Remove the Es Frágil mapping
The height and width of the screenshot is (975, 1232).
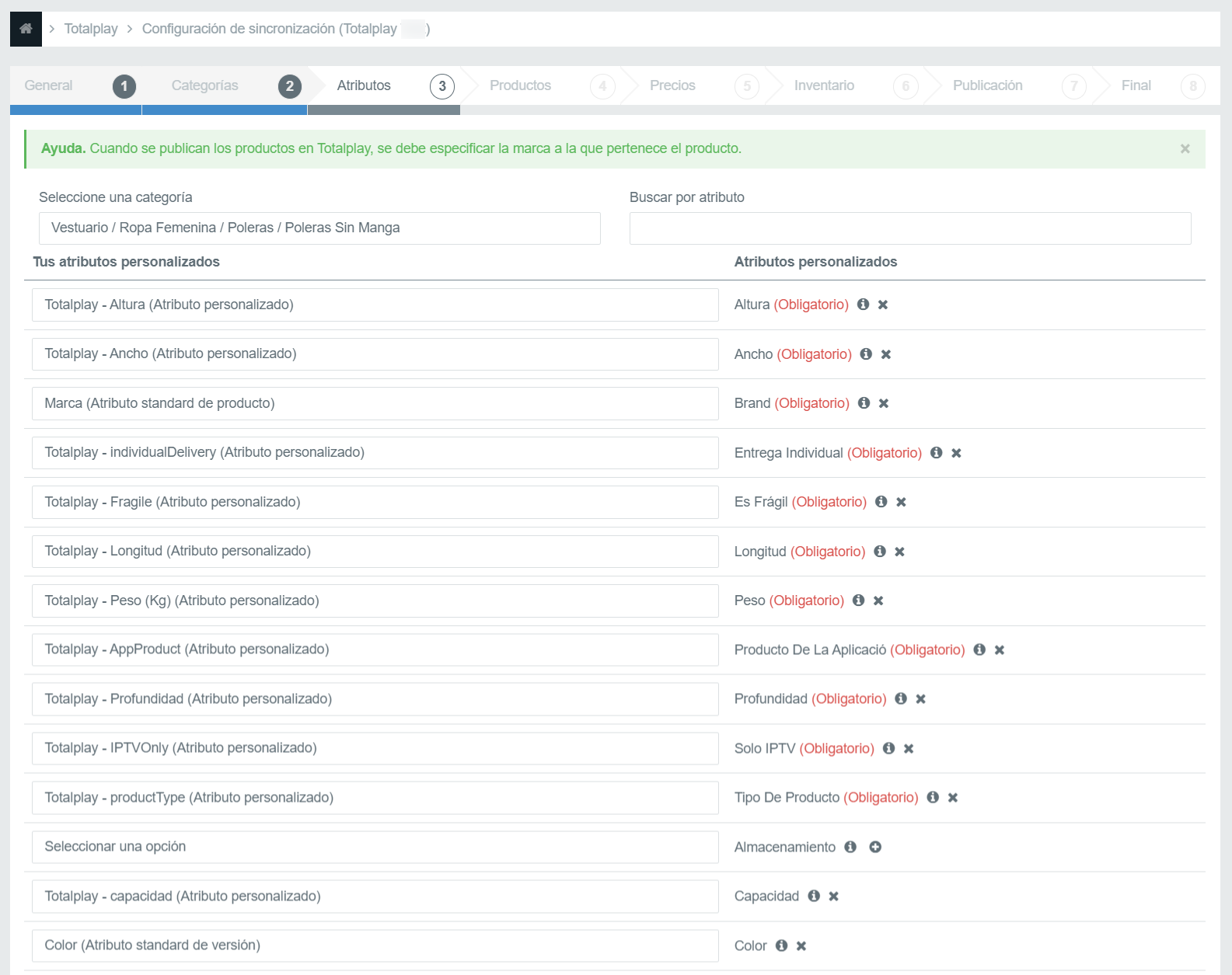click(902, 502)
